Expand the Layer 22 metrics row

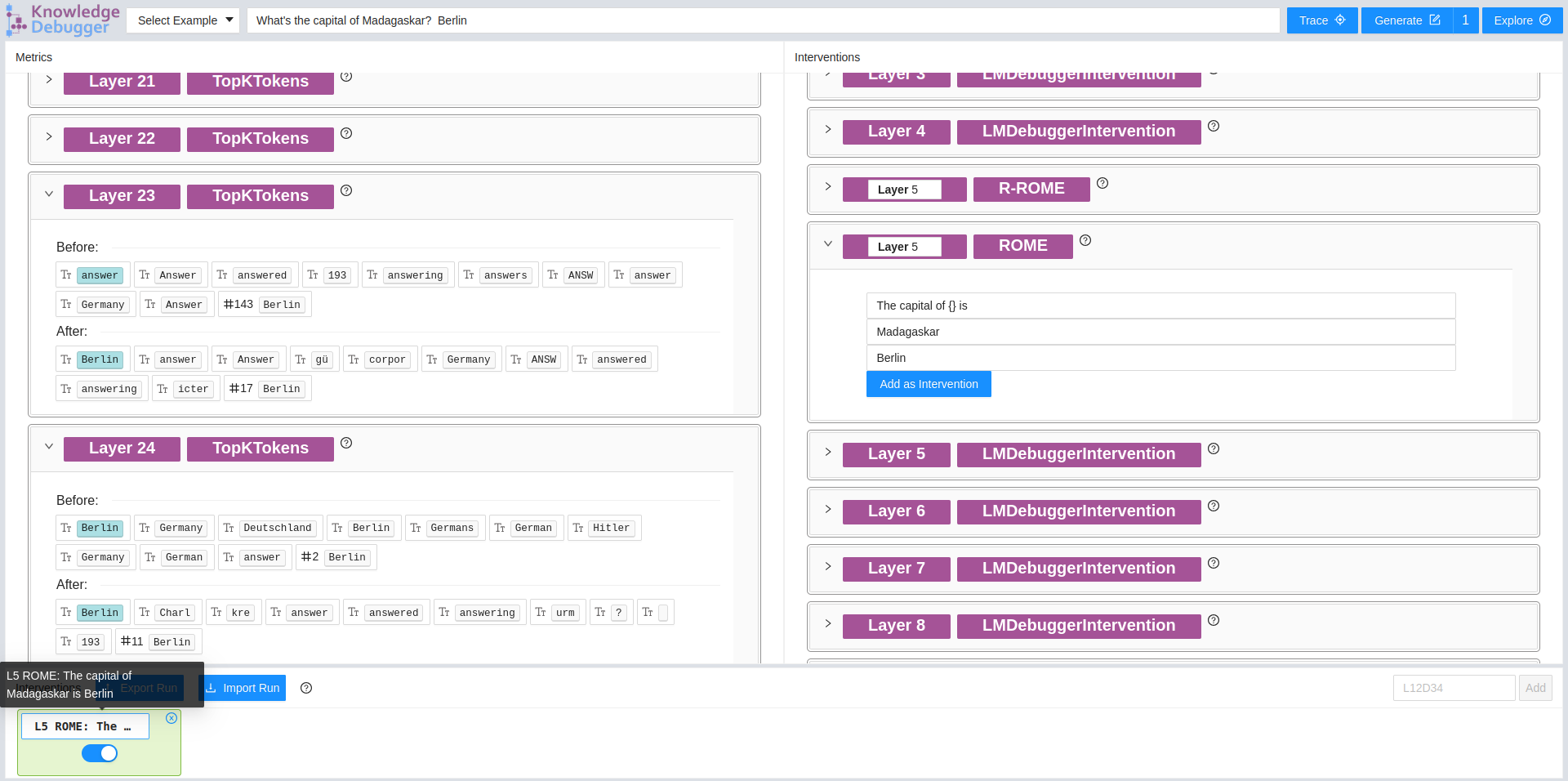pos(49,137)
